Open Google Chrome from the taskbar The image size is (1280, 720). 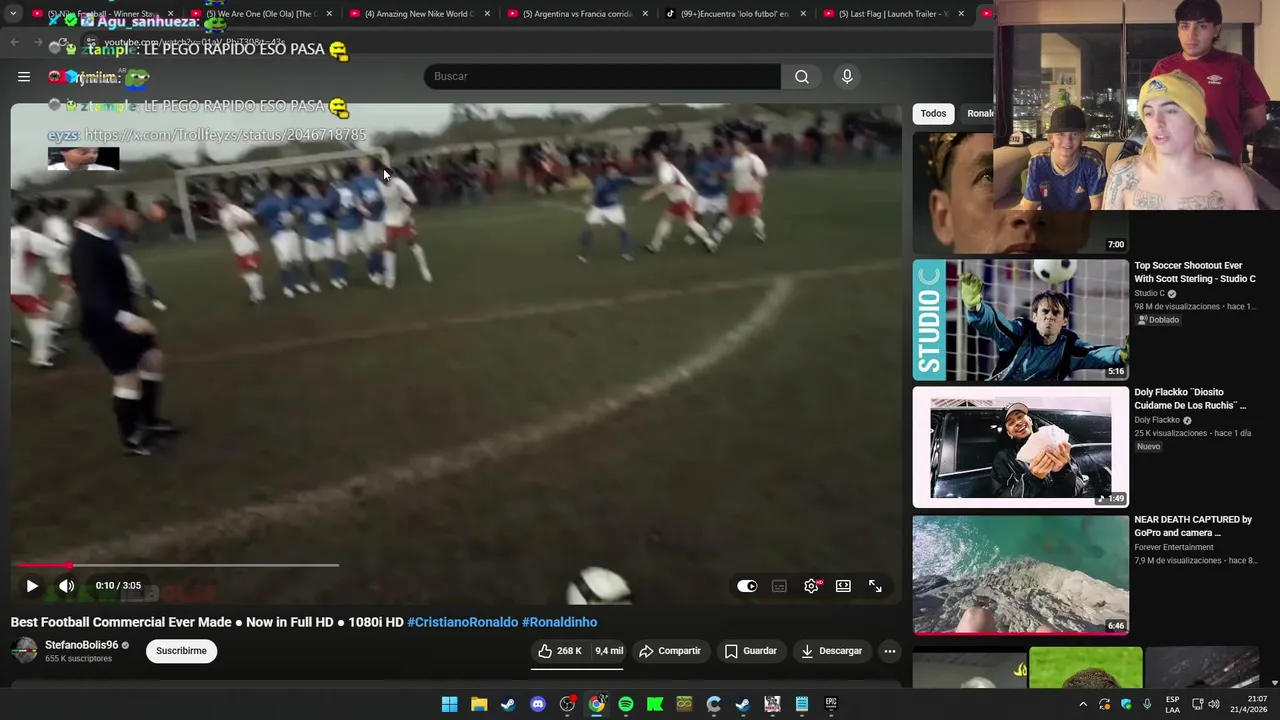(x=597, y=704)
